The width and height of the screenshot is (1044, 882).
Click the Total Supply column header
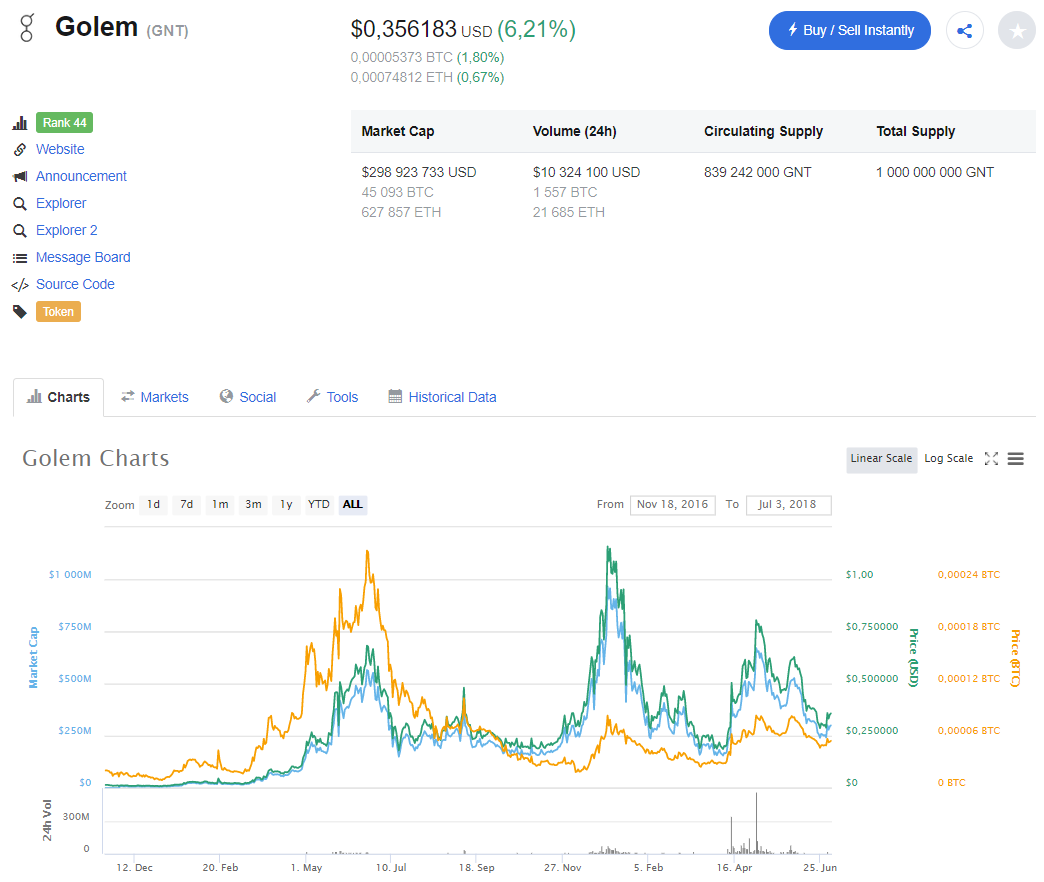click(x=915, y=132)
